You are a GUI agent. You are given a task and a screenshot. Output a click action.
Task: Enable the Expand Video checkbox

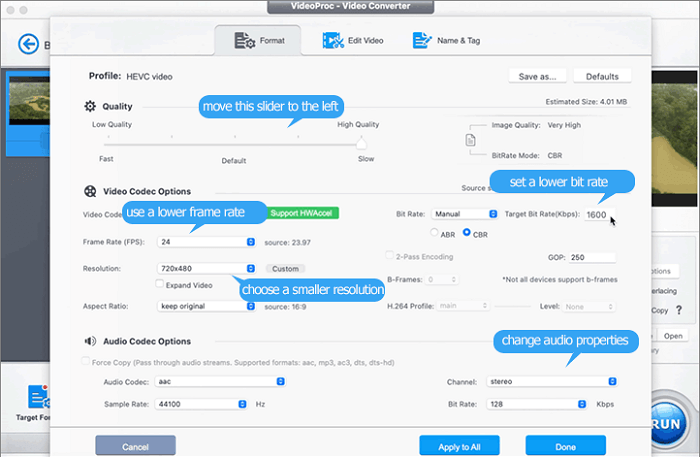(160, 284)
